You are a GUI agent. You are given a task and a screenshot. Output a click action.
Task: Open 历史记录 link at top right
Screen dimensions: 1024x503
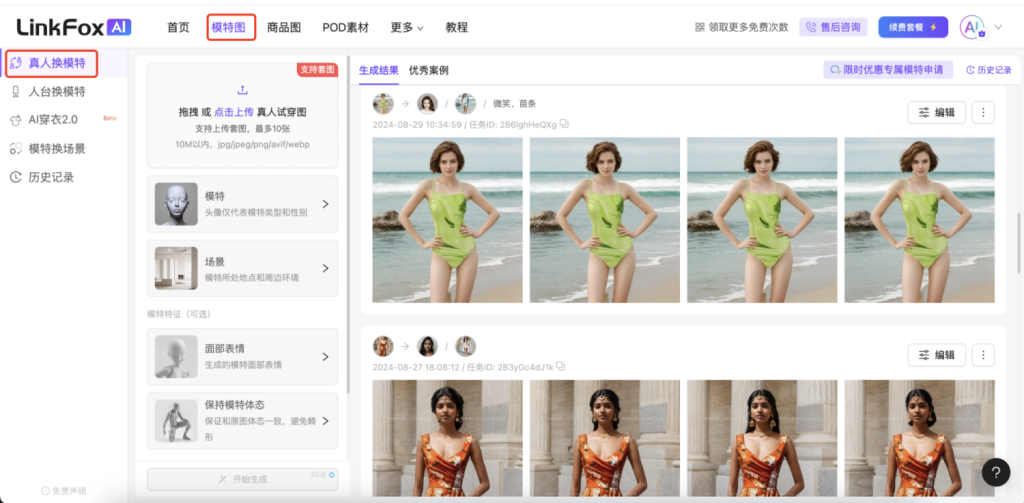coord(988,70)
